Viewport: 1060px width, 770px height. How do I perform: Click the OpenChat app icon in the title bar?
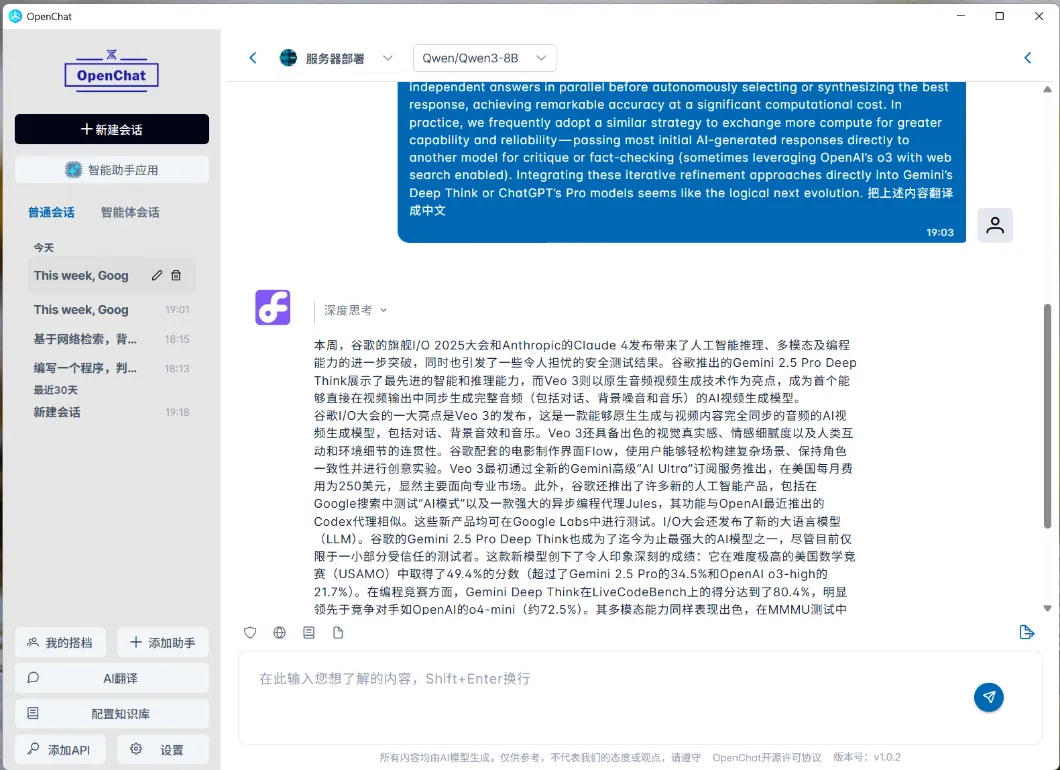(x=15, y=16)
